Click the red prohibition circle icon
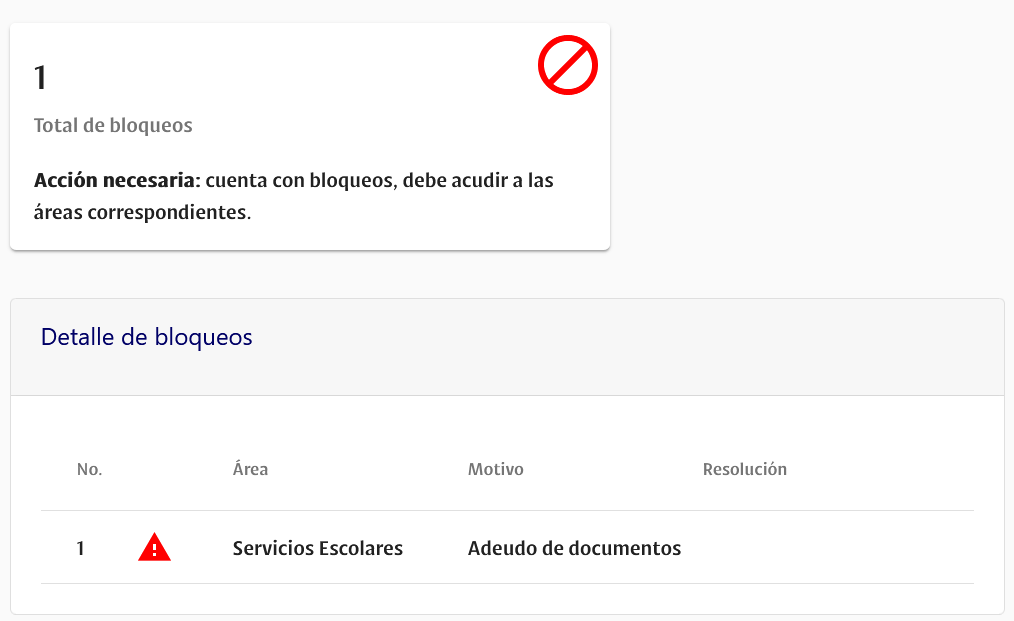Image resolution: width=1014 pixels, height=621 pixels. tap(567, 66)
